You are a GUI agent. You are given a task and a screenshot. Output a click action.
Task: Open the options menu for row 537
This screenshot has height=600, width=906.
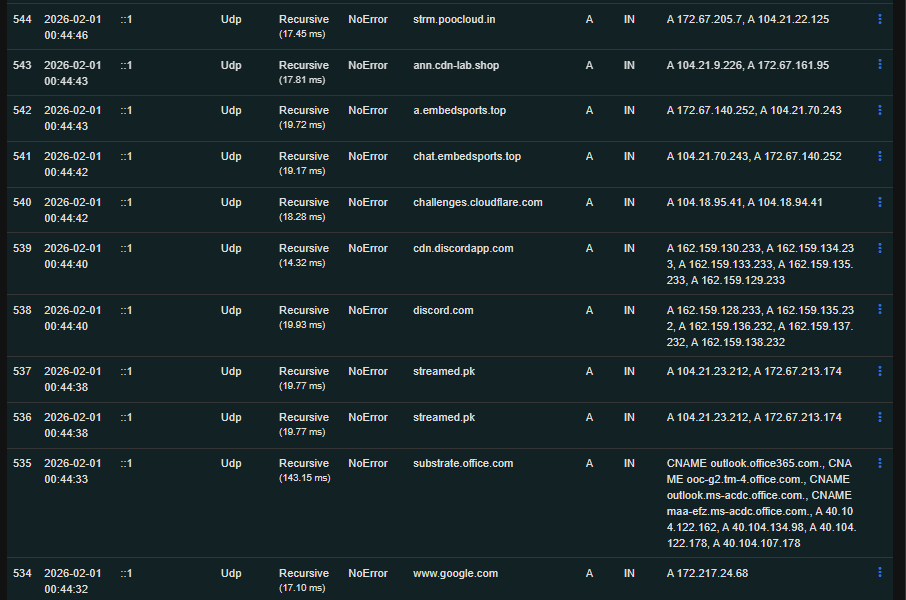click(x=879, y=371)
